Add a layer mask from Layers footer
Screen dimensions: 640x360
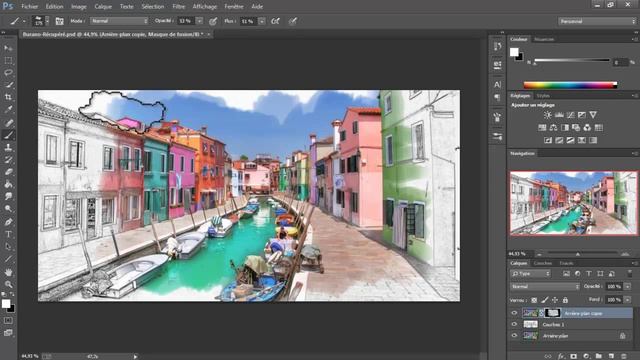[573, 356]
